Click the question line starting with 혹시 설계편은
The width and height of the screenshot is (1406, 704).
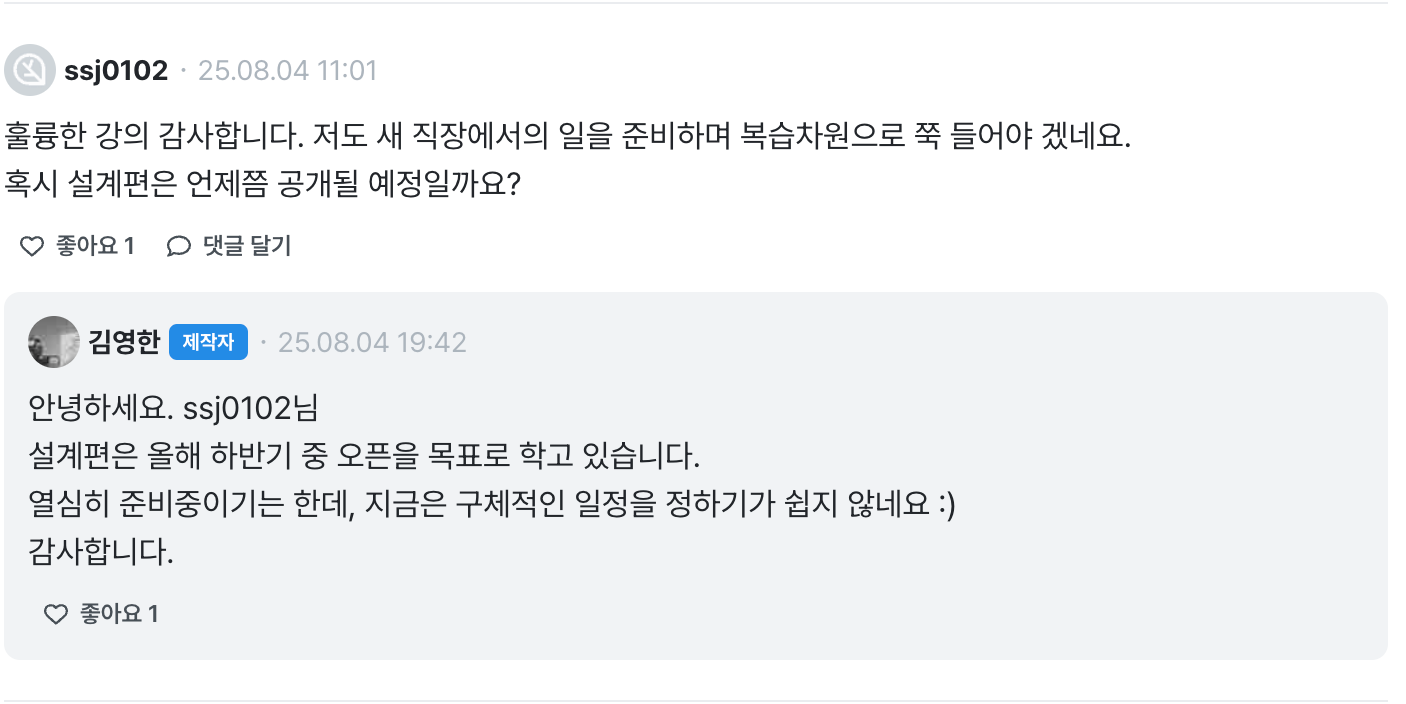(x=262, y=183)
